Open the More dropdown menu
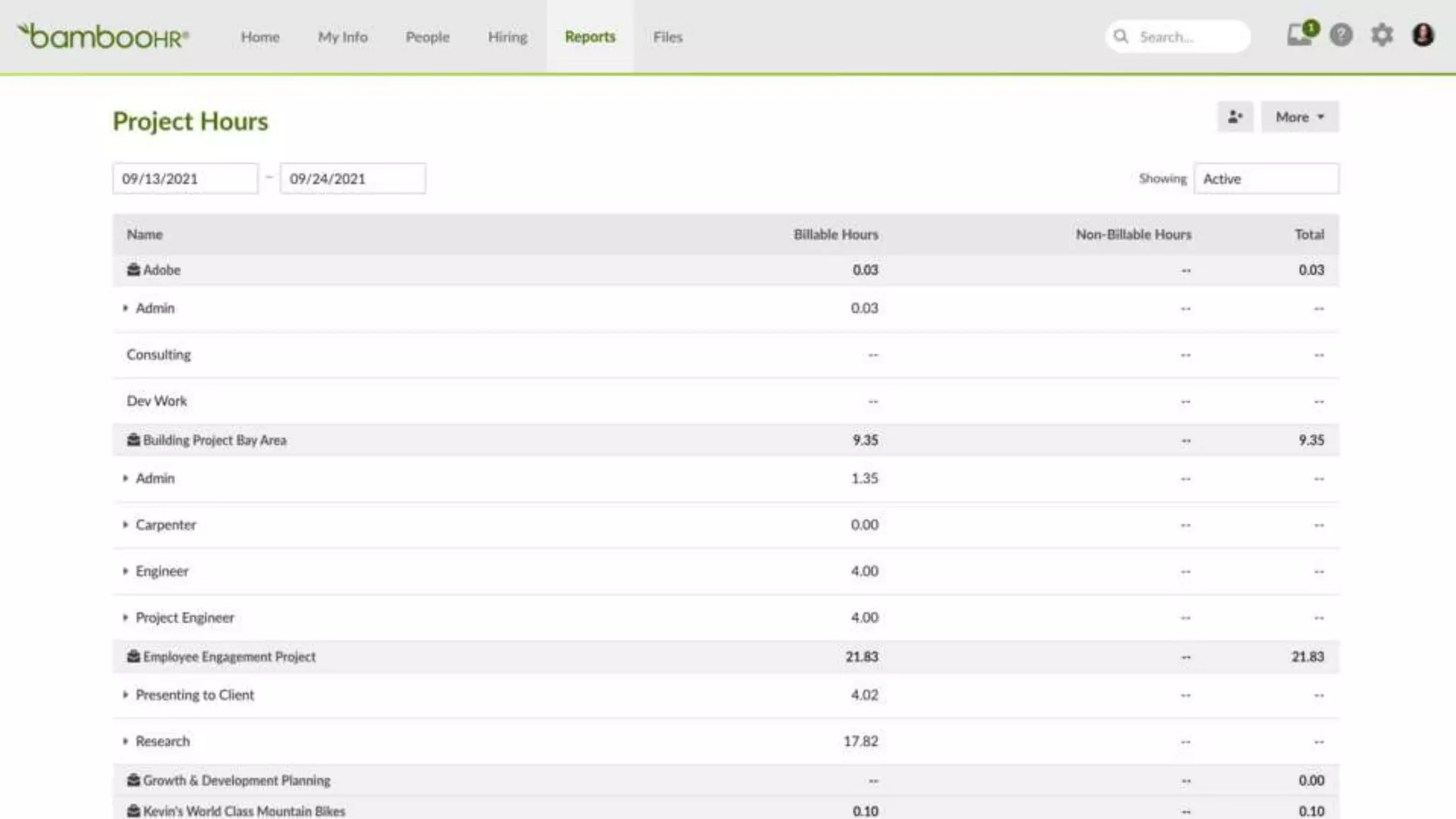Image resolution: width=1456 pixels, height=819 pixels. coord(1300,117)
